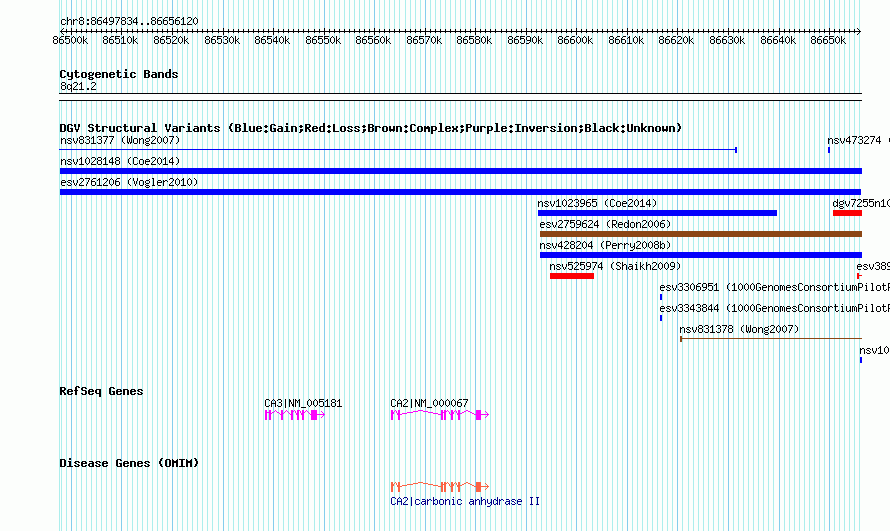
Task: Select the 86650k ruler tick label
Action: [x=828, y=40]
